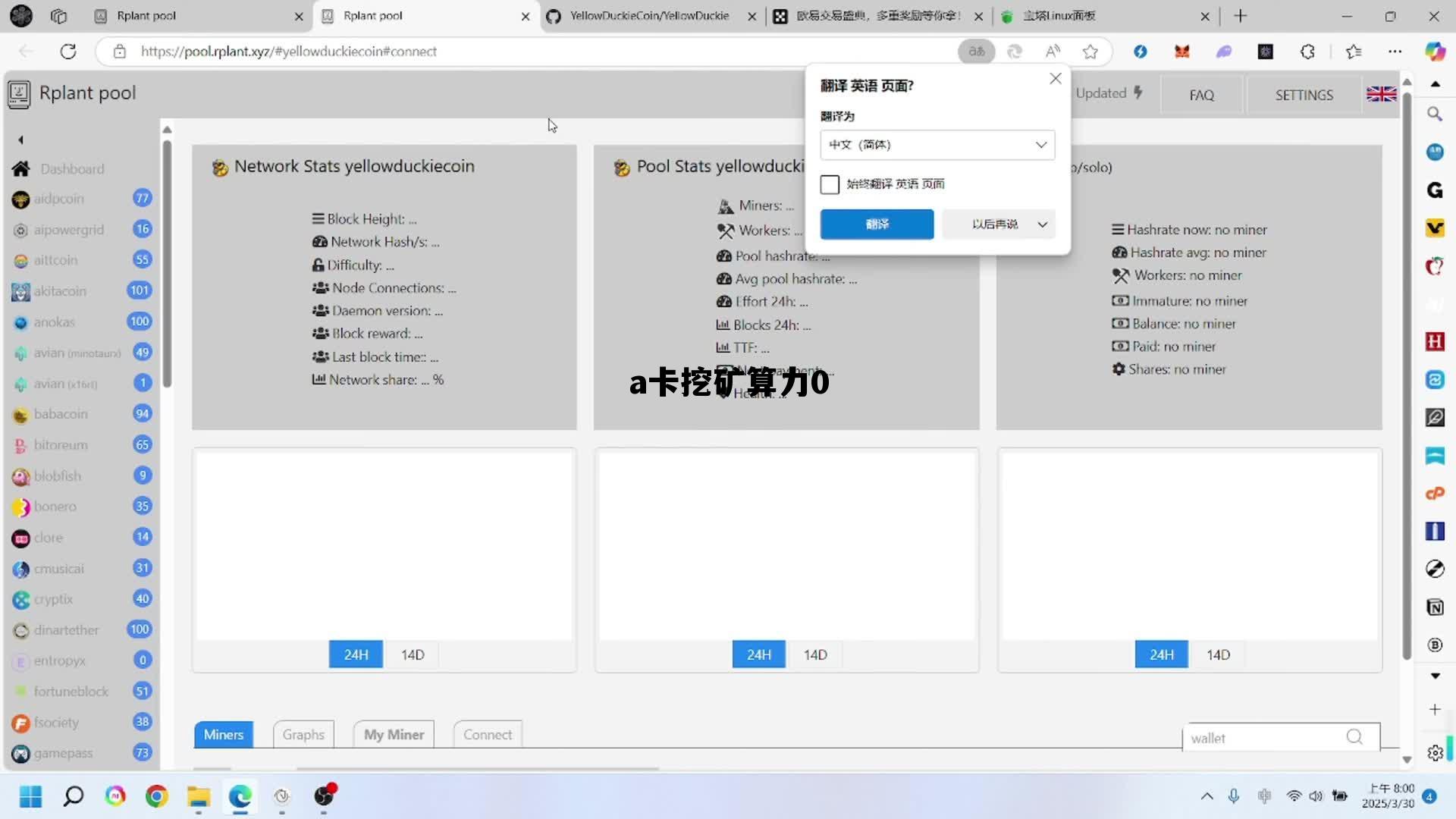Open the translate-to language dropdown
Viewport: 1456px width, 819px height.
click(937, 145)
